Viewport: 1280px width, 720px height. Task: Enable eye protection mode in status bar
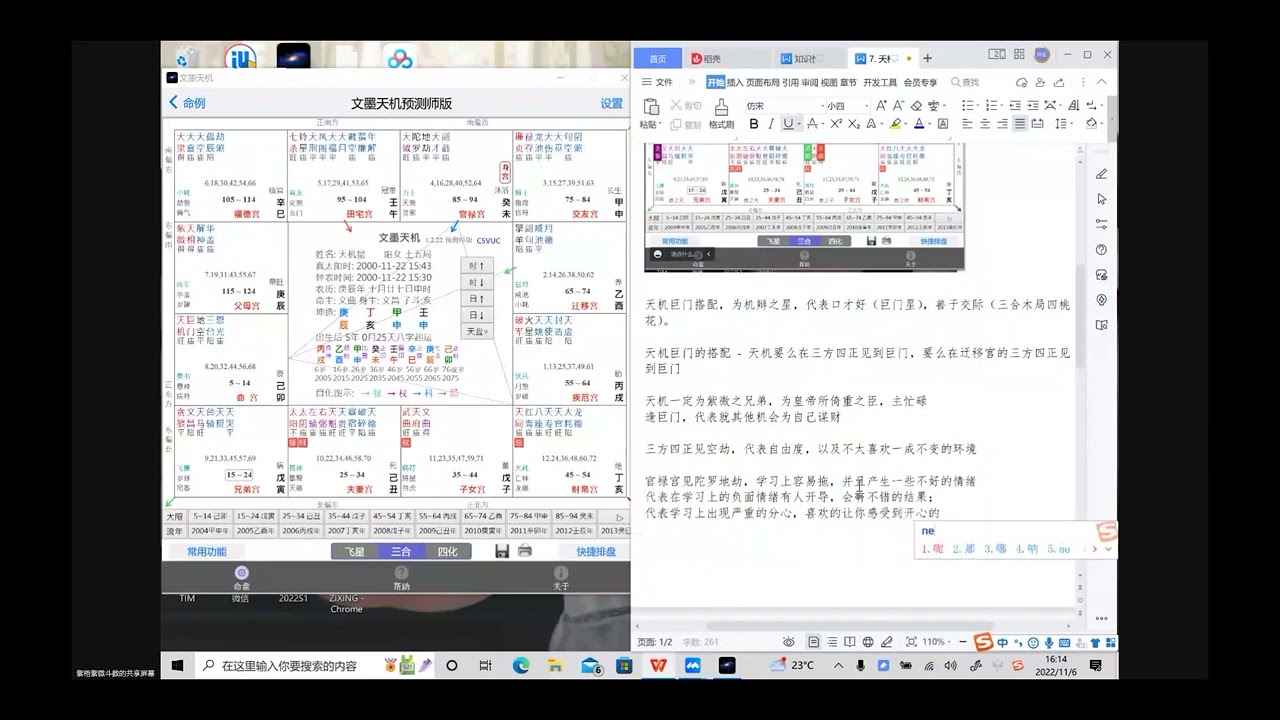click(x=788, y=641)
